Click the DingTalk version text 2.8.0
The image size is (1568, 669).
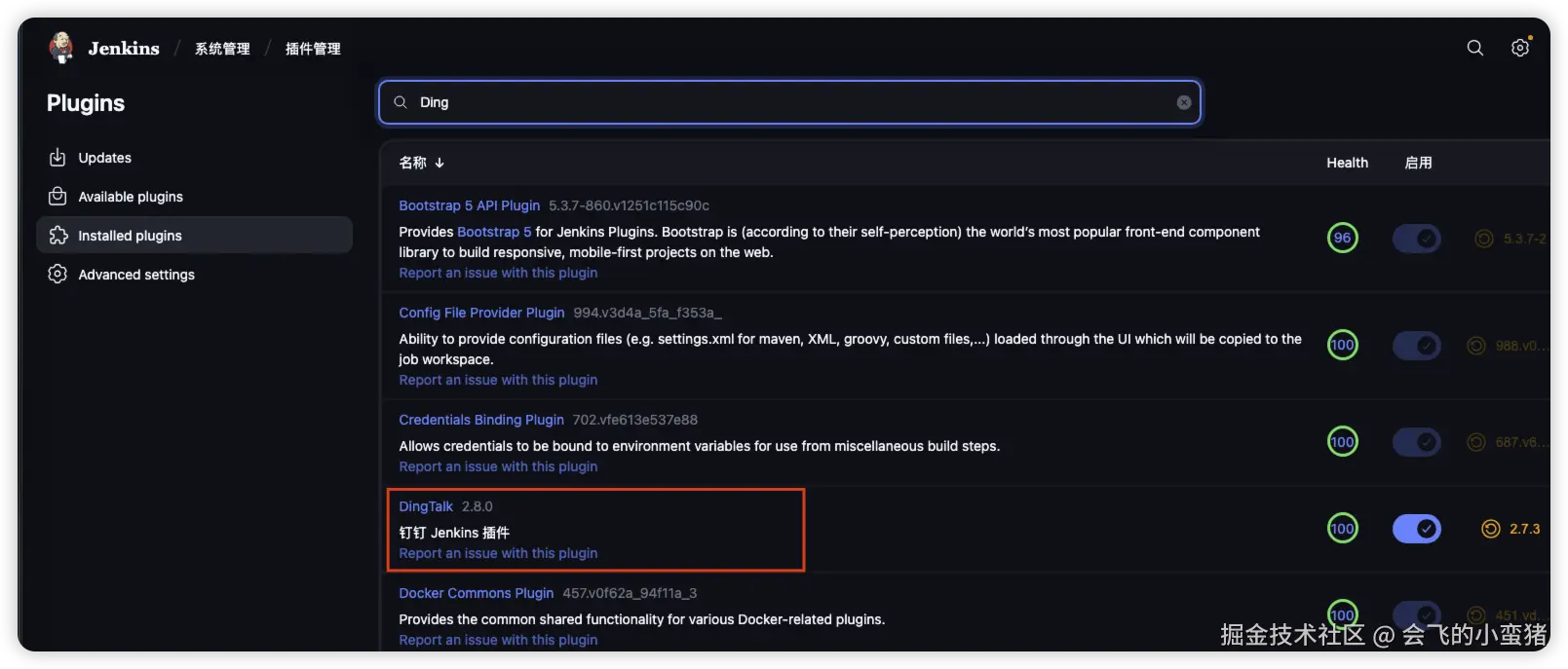coord(478,506)
